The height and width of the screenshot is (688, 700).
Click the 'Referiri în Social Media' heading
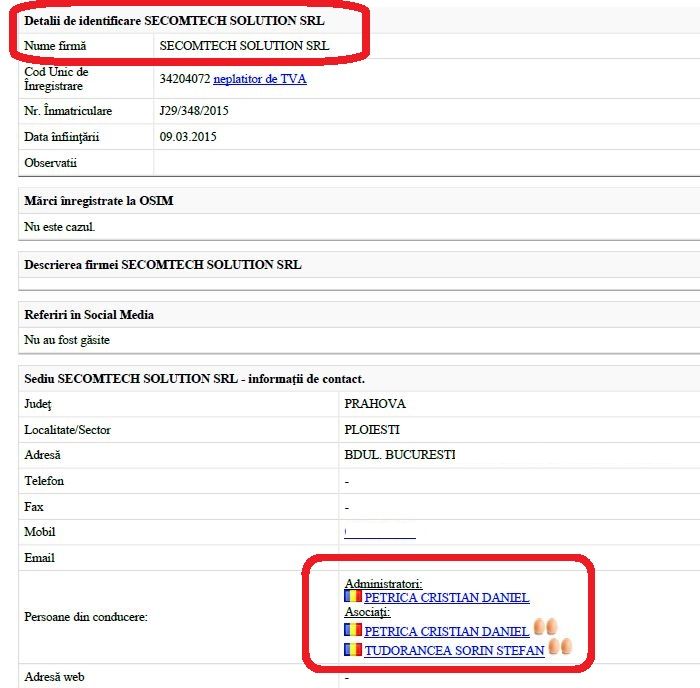[89, 315]
